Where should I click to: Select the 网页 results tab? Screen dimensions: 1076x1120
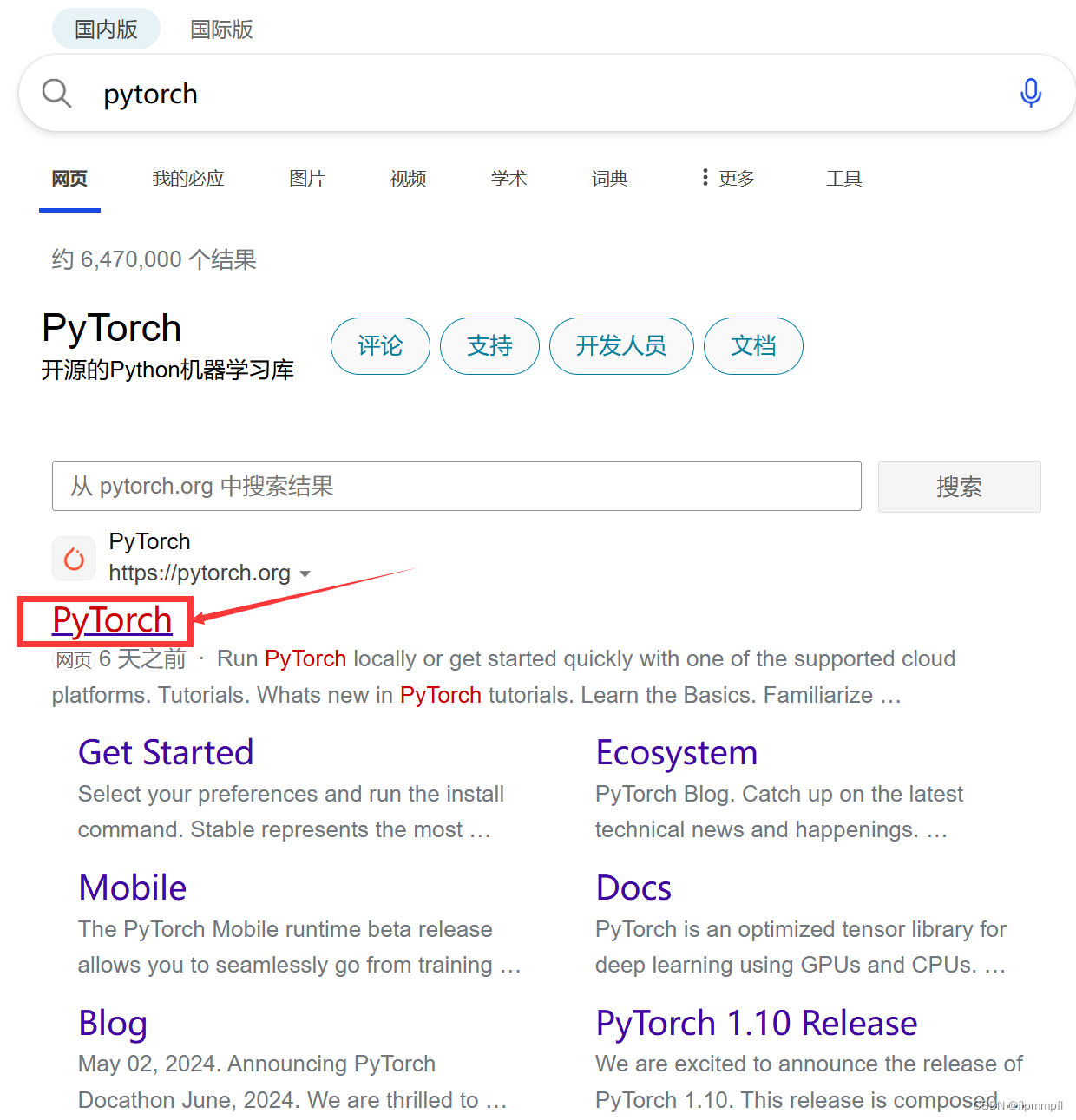(69, 179)
